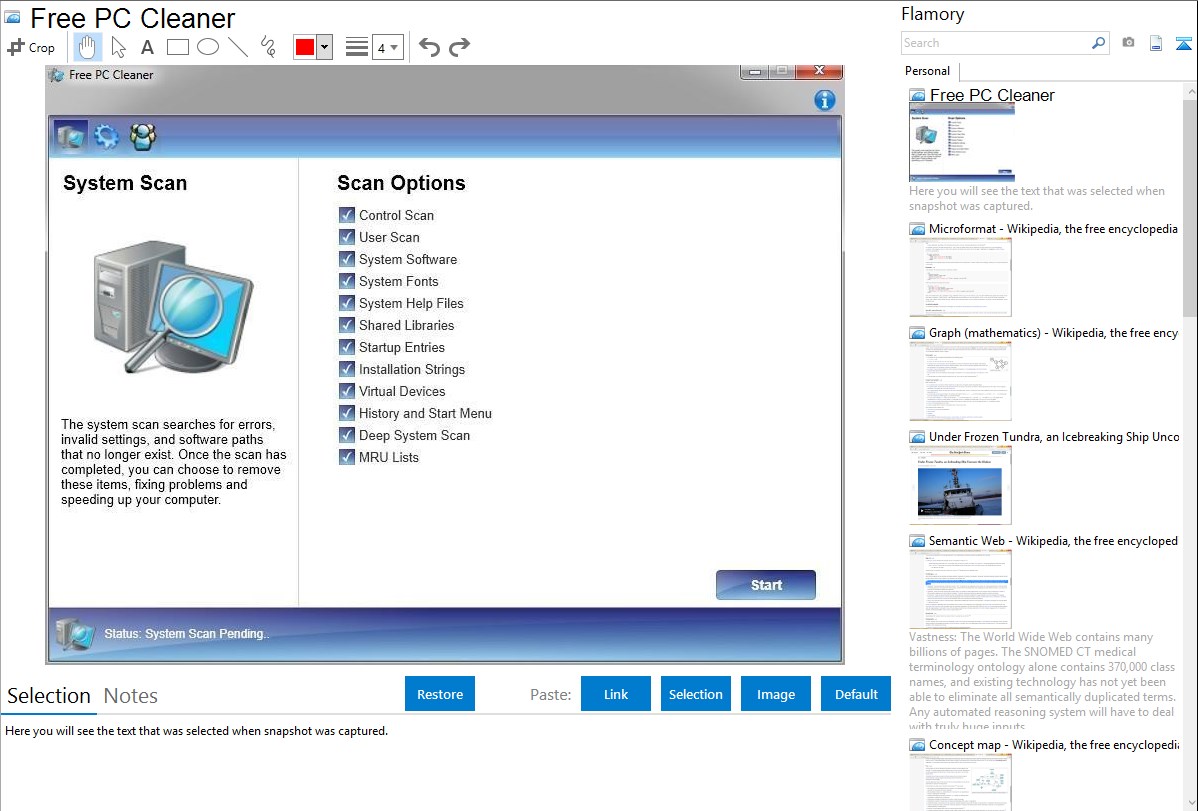Click the blue info icon
Image resolution: width=1198 pixels, height=811 pixels.
click(824, 100)
